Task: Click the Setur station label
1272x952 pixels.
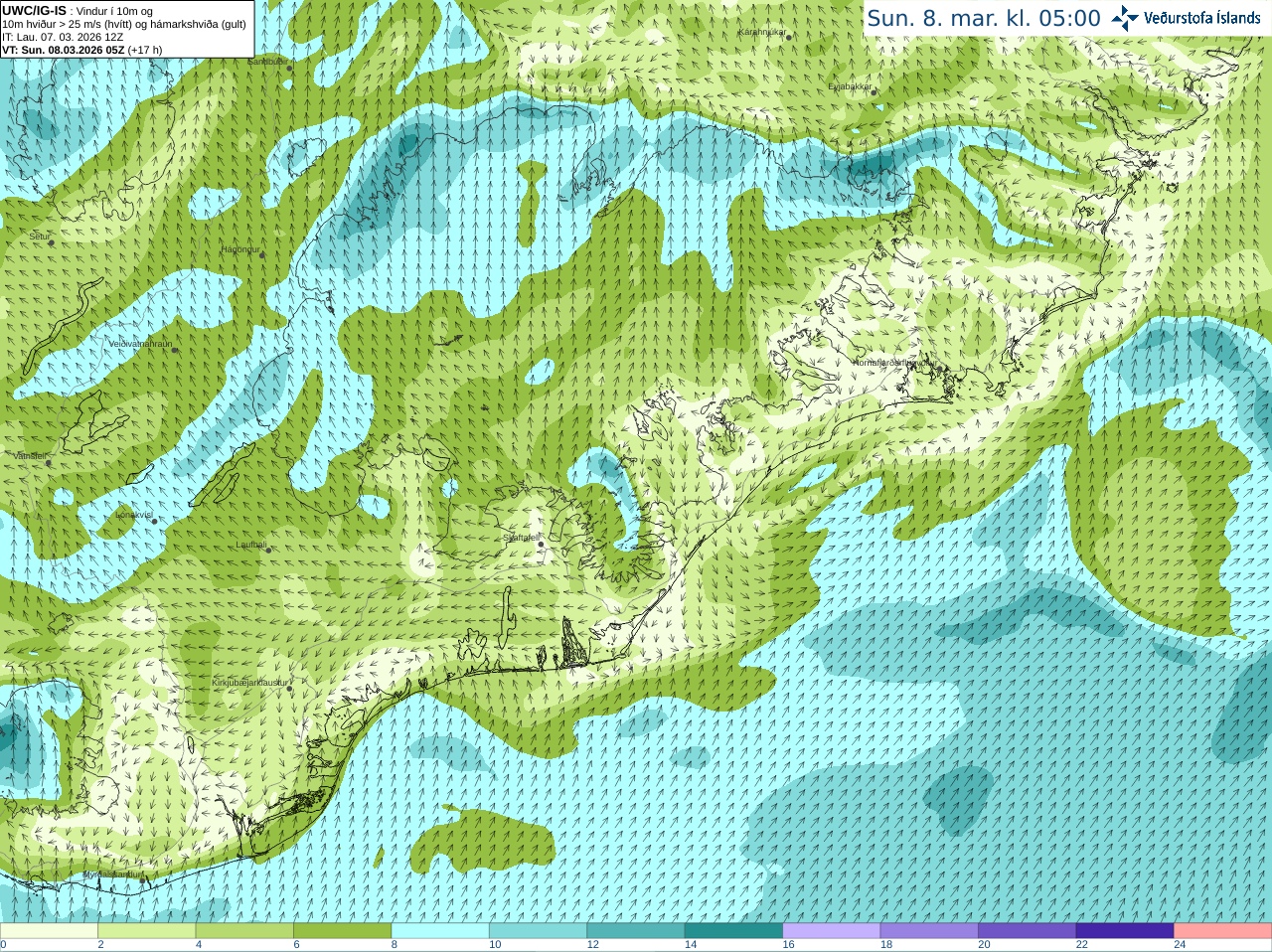Action: 40,237
